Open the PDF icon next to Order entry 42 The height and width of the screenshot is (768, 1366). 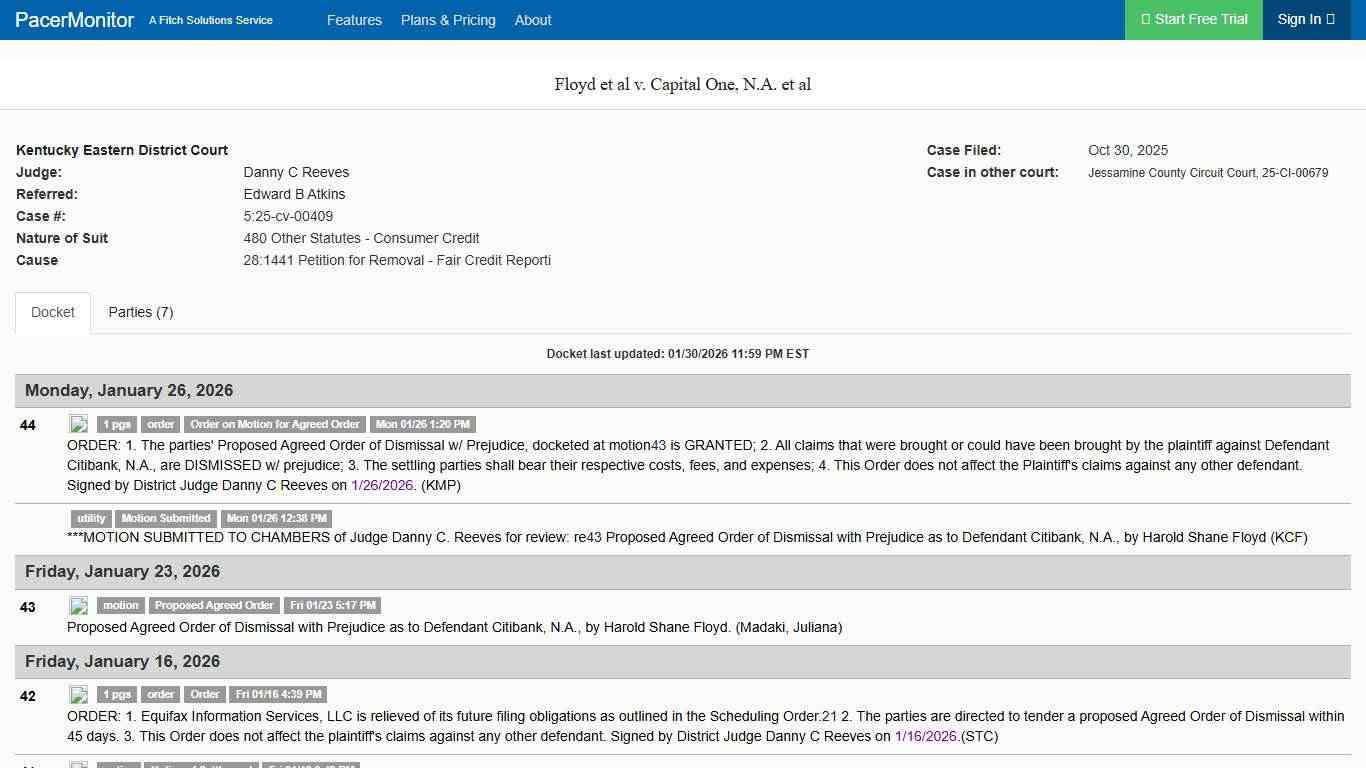(79, 693)
